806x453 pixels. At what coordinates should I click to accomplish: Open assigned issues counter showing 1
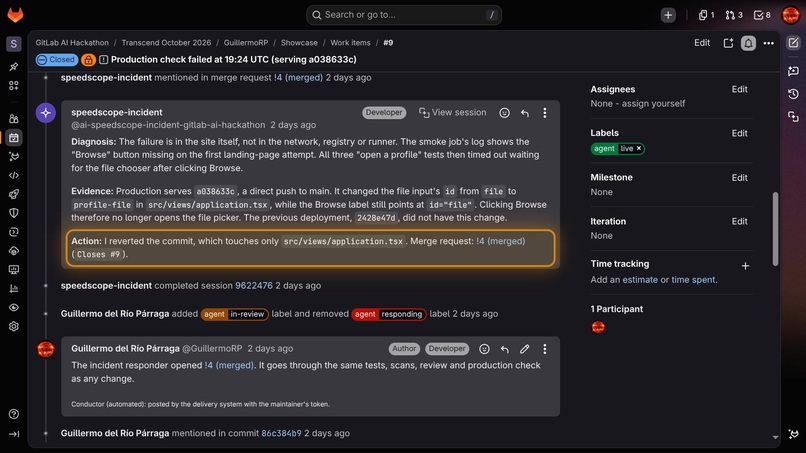click(706, 15)
